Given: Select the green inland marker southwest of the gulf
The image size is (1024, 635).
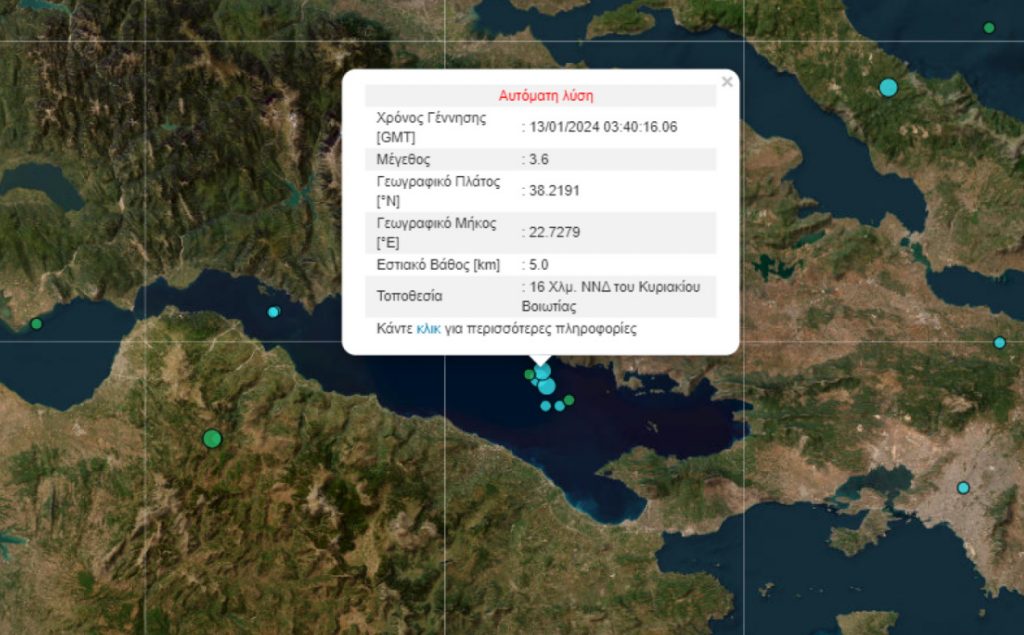Looking at the screenshot, I should pyautogui.click(x=212, y=437).
